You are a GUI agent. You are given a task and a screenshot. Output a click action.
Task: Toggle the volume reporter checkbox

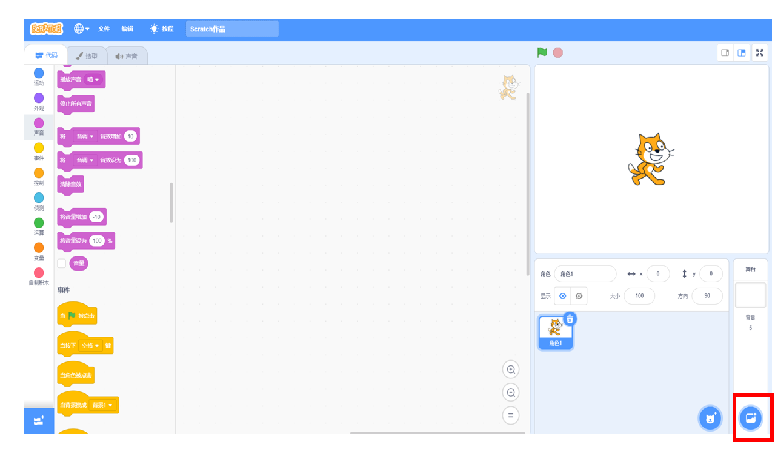(62, 263)
